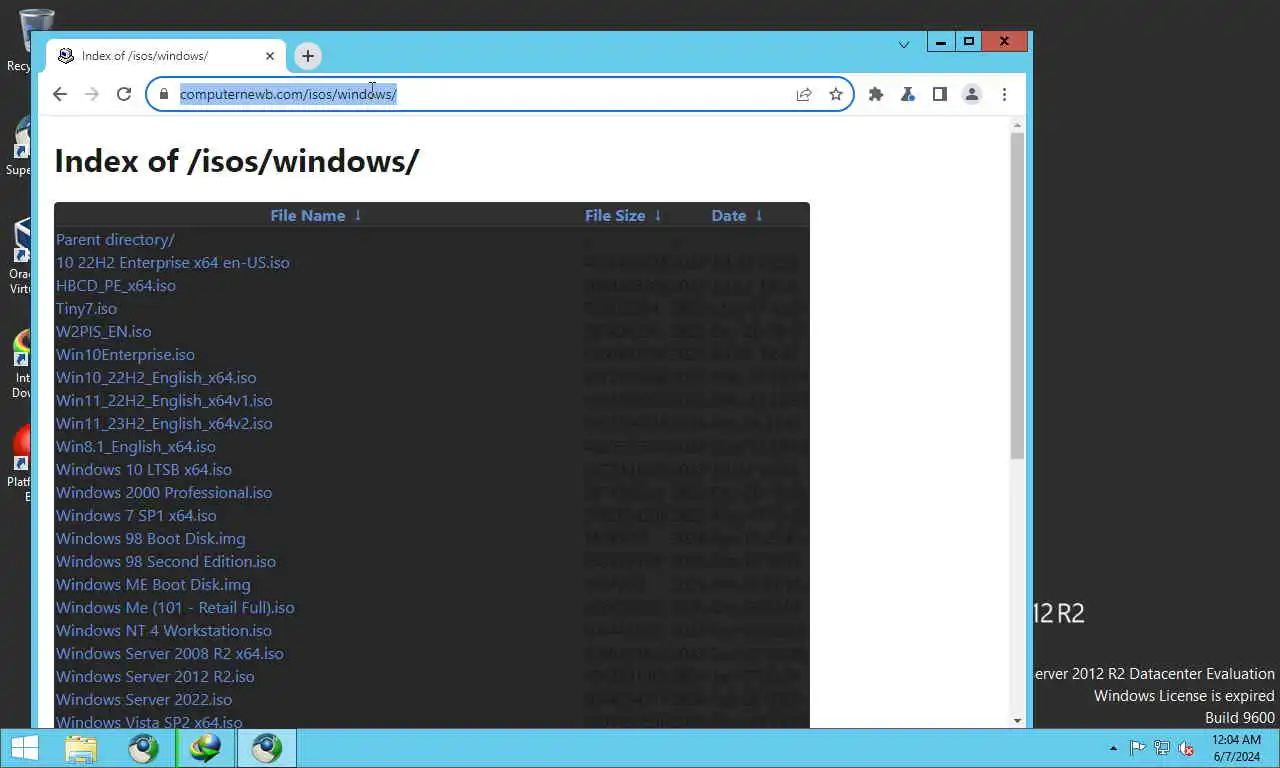Click the Tiny7.iso file link
1280x768 pixels.
coord(86,309)
